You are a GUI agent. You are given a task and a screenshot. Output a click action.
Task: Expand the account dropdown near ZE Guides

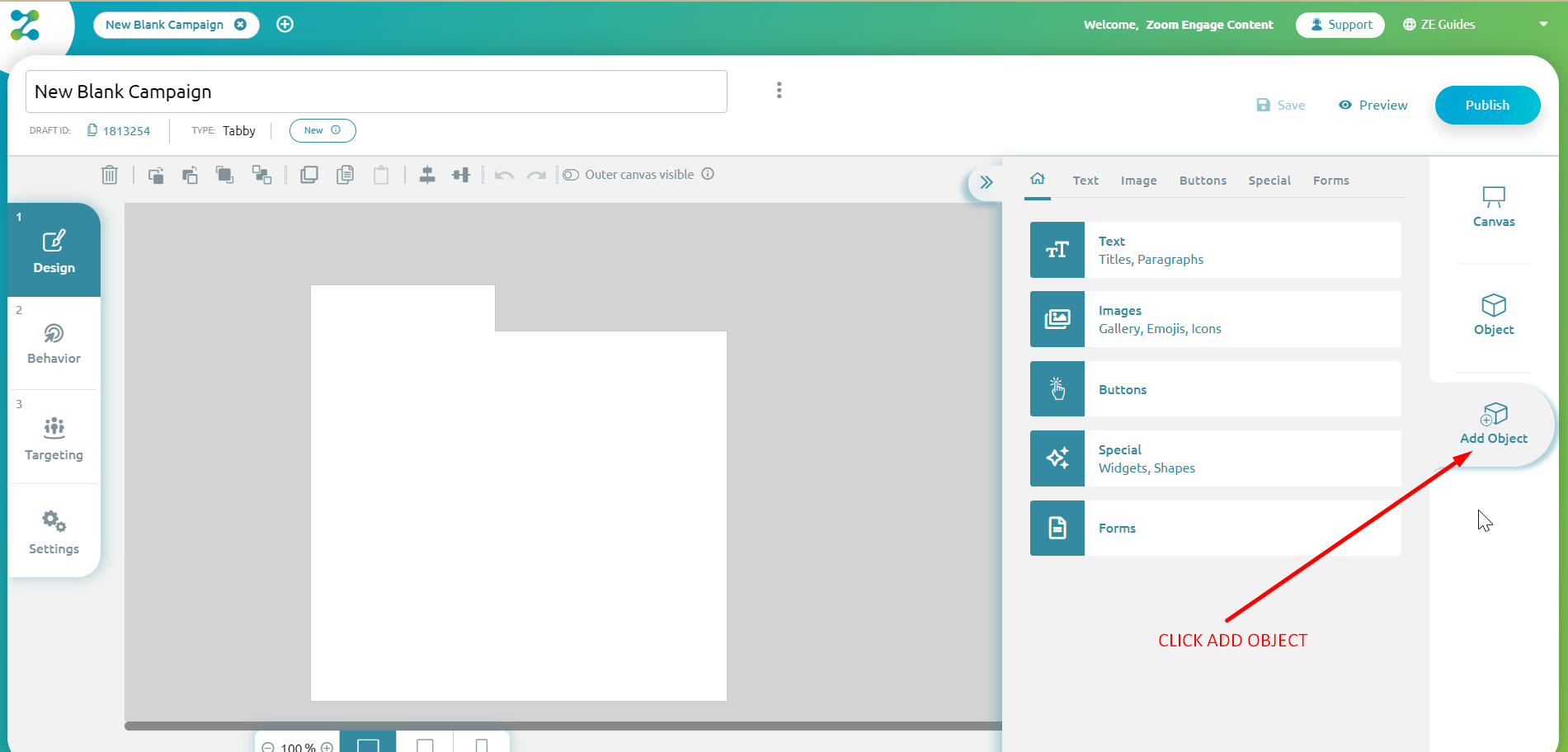coord(1544,24)
